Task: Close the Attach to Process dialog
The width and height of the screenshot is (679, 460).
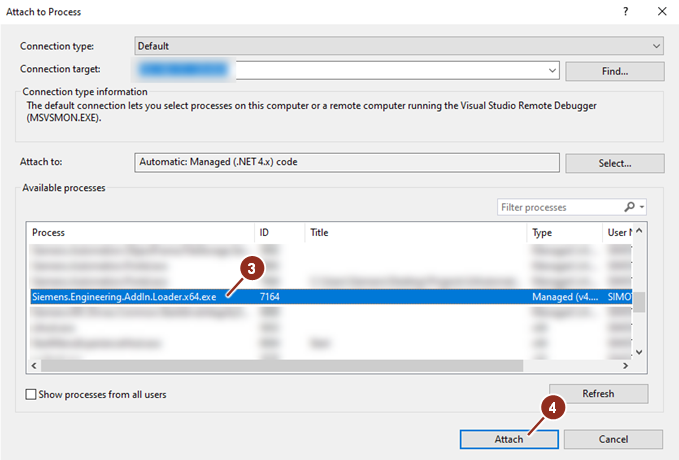Action: coord(662,12)
